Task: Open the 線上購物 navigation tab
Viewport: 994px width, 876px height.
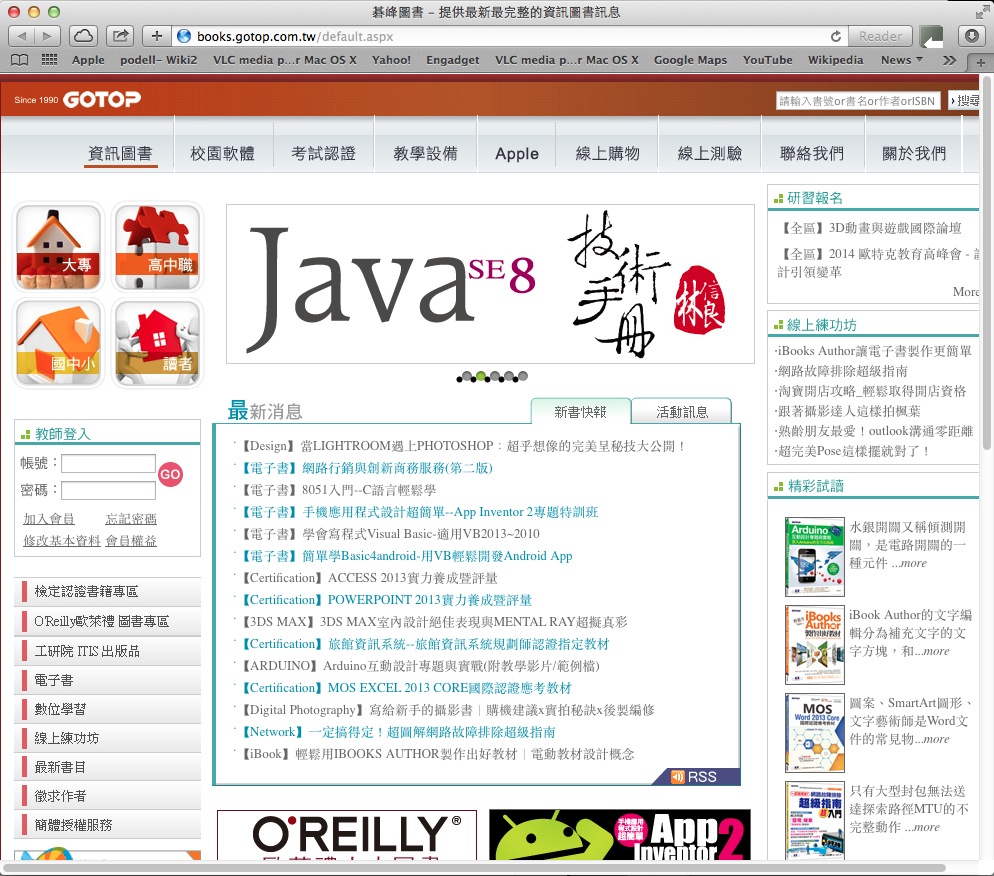Action: [x=607, y=153]
